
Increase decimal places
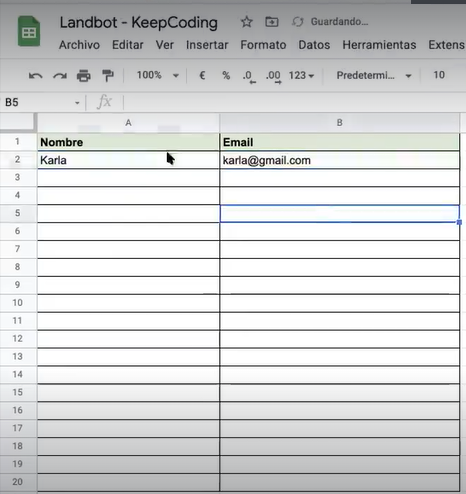click(x=273, y=76)
